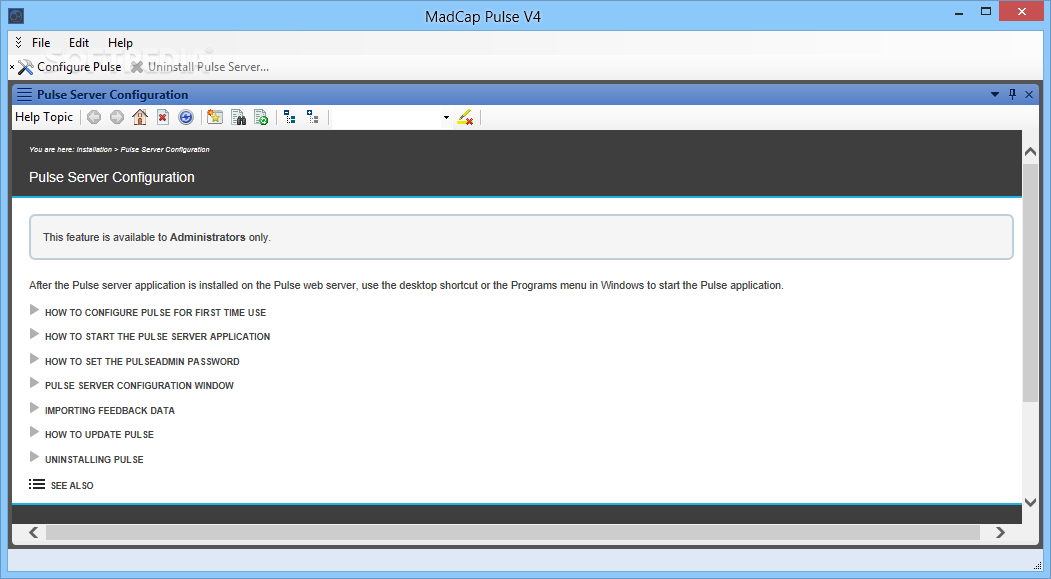Click the Help Topic toolbar label
1051x579 pixels.
44,117
